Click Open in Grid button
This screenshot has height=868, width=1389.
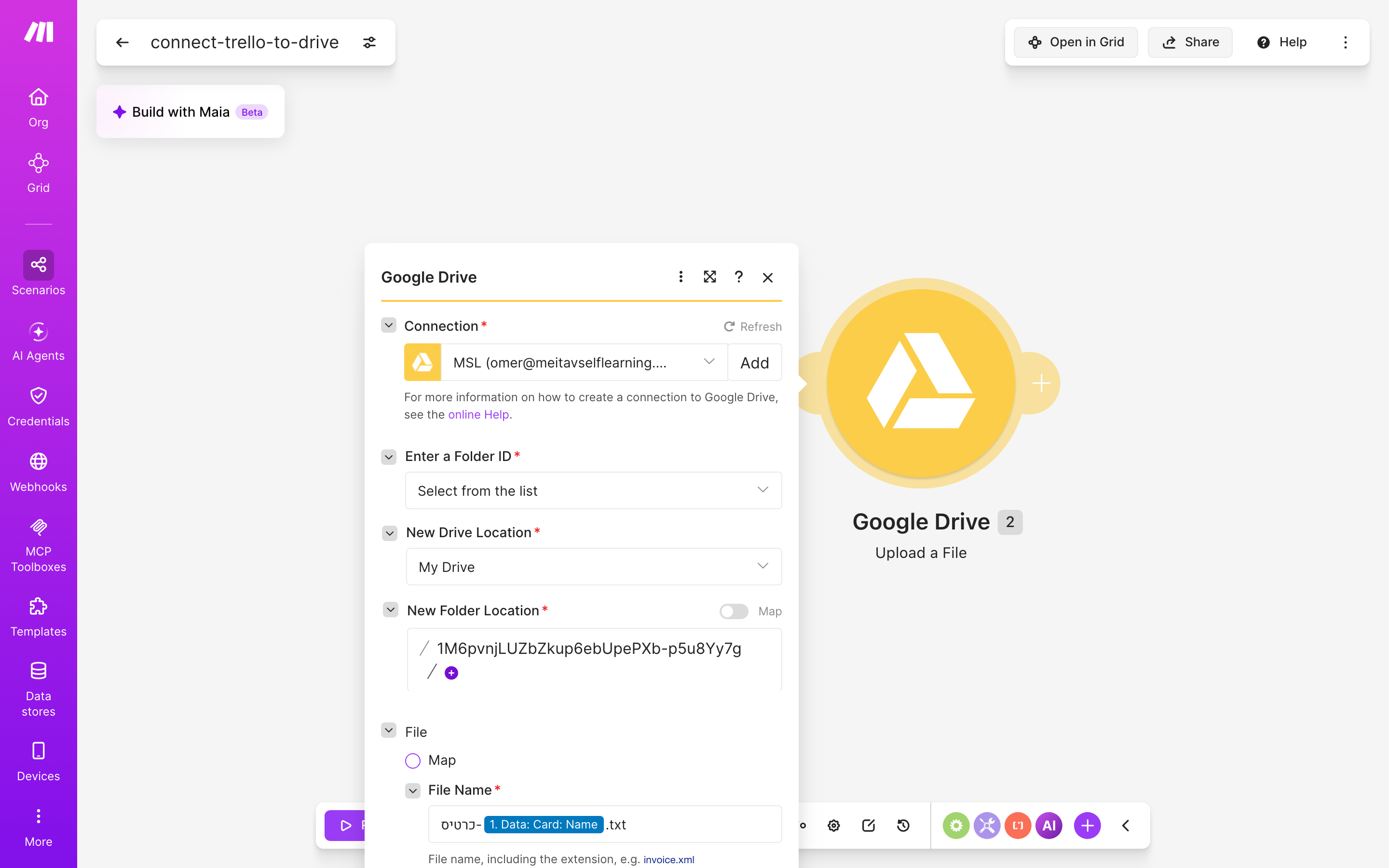pyautogui.click(x=1076, y=42)
